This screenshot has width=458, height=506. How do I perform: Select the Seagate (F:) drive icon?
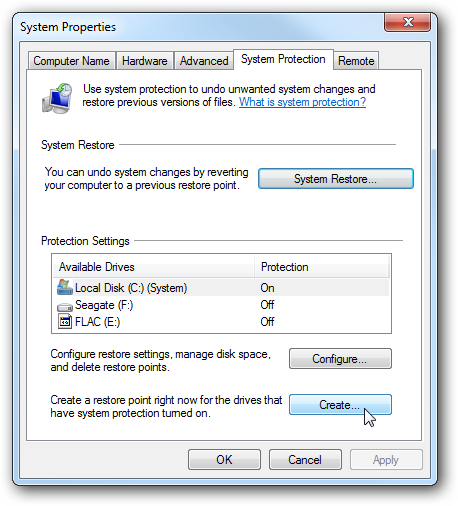point(65,307)
